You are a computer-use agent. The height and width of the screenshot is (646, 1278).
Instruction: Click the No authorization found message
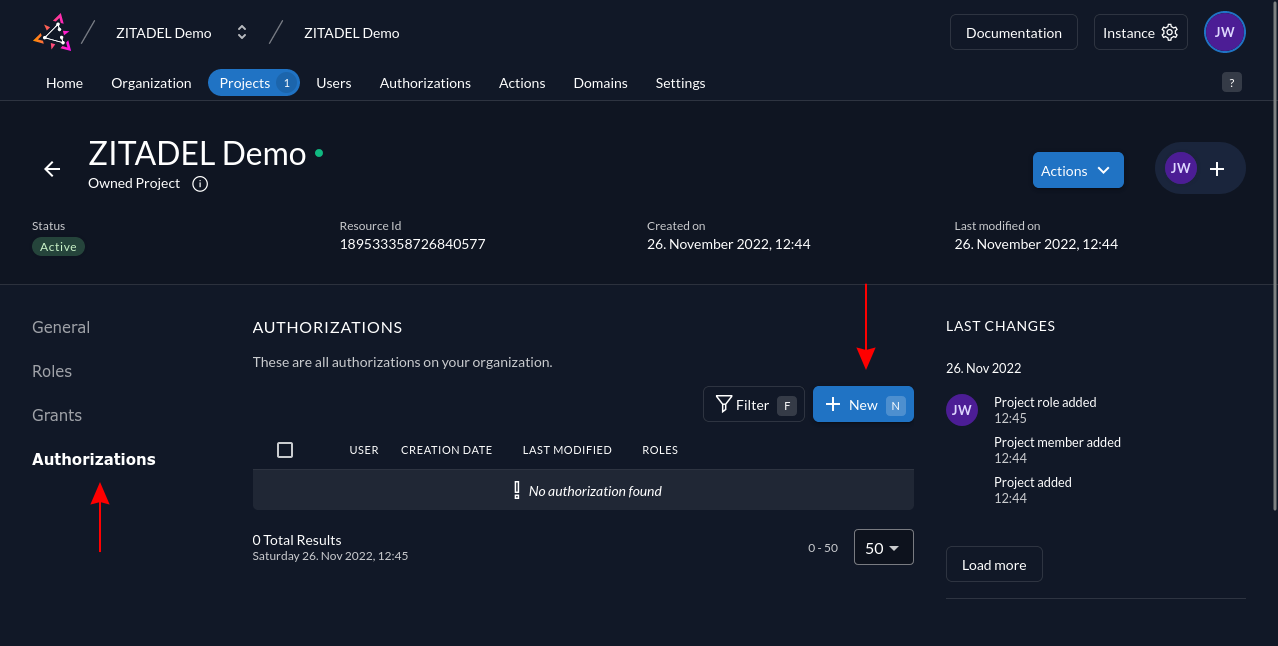[595, 490]
